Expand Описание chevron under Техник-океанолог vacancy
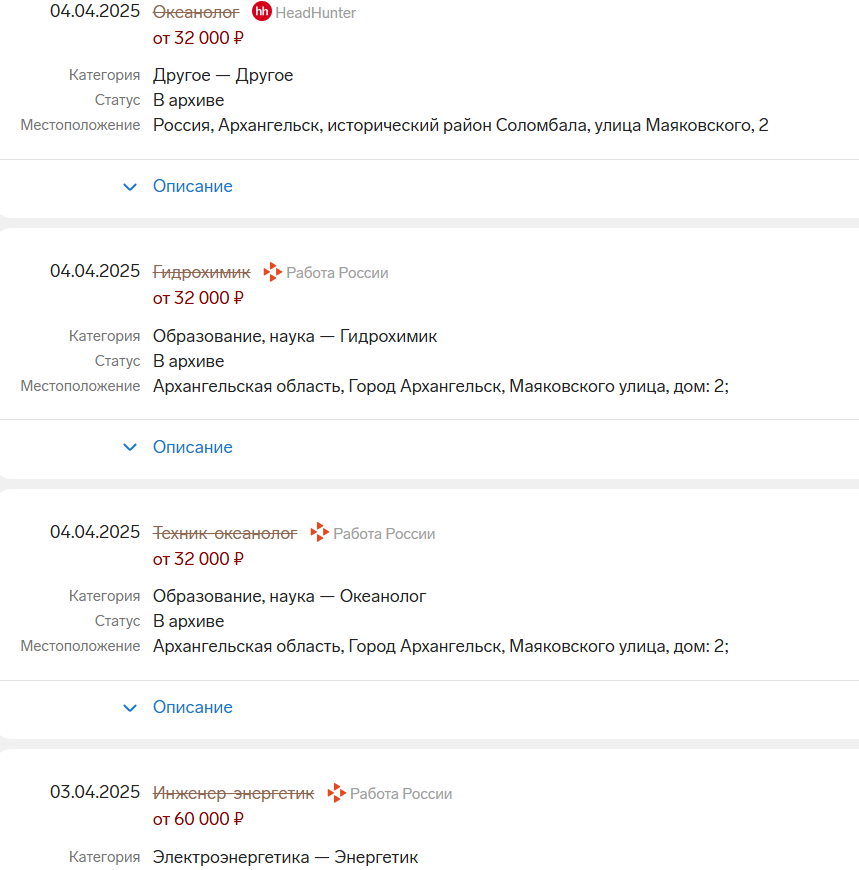Screen dimensions: 859x870 (x=130, y=708)
